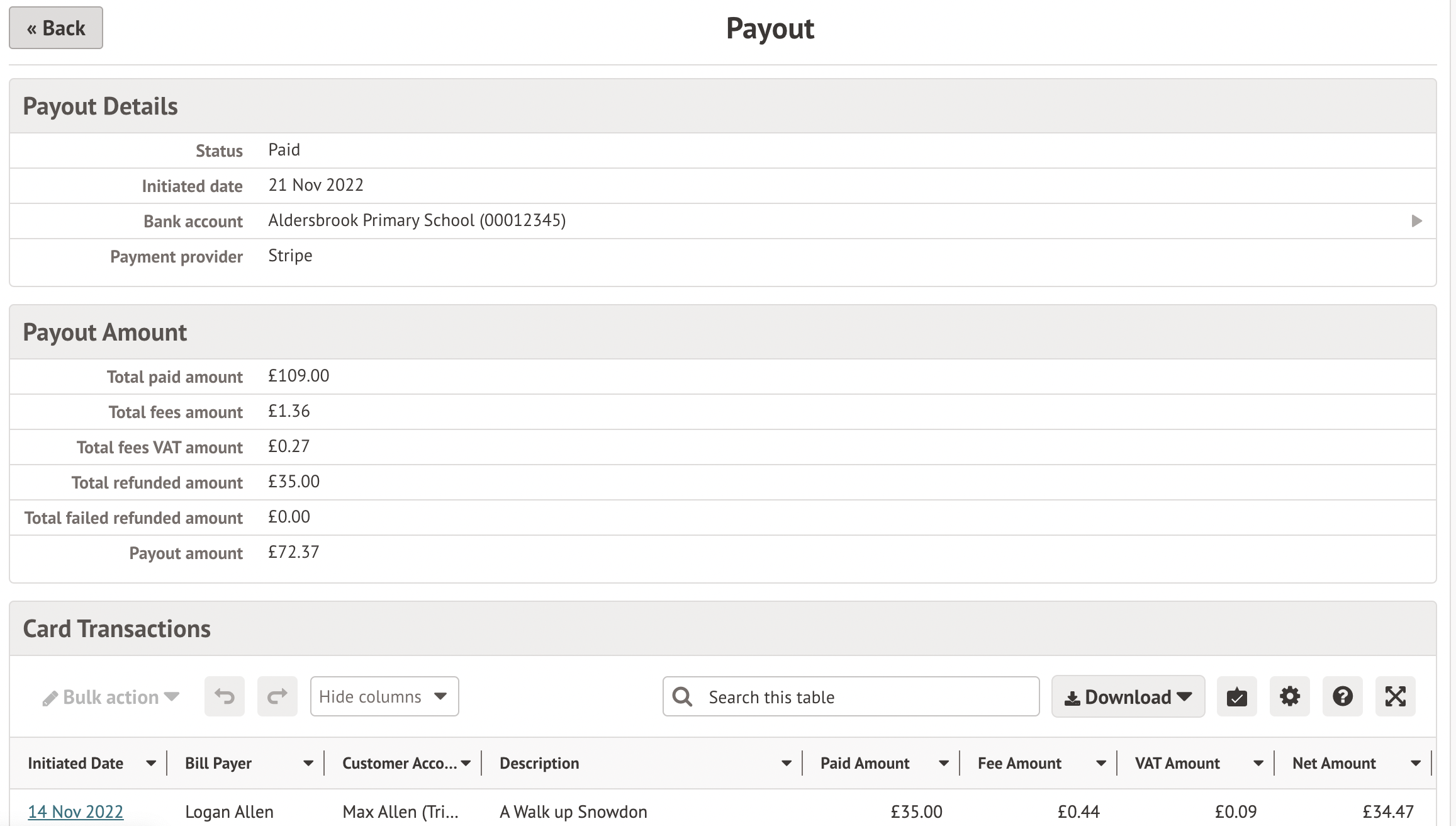Click the help question mark icon
This screenshot has height=826, width=1456.
point(1342,696)
